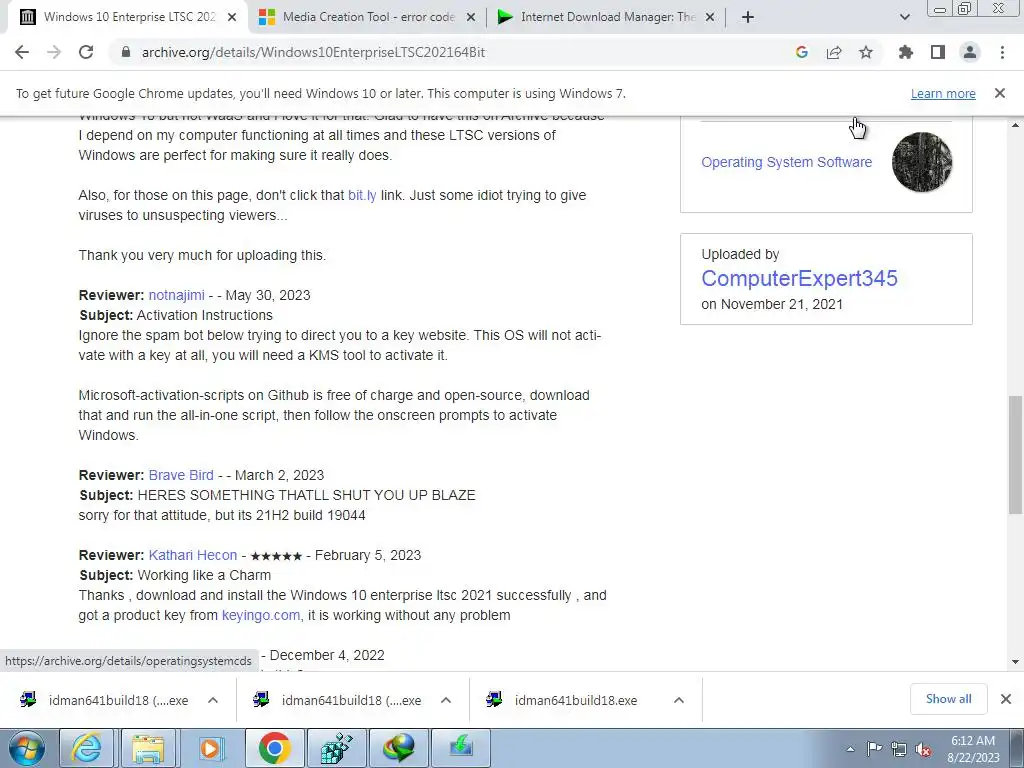The image size is (1024, 768).
Task: Open reviewer Brave Bird's profile
Action: 181,475
